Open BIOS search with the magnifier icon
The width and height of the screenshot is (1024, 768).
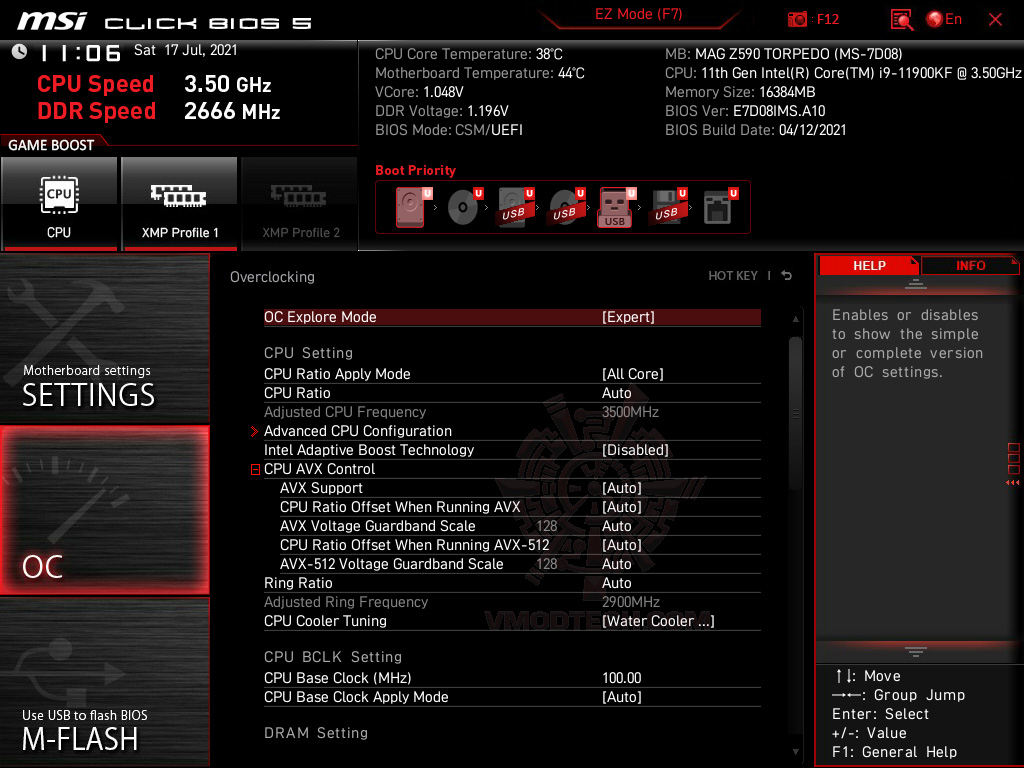click(x=901, y=19)
